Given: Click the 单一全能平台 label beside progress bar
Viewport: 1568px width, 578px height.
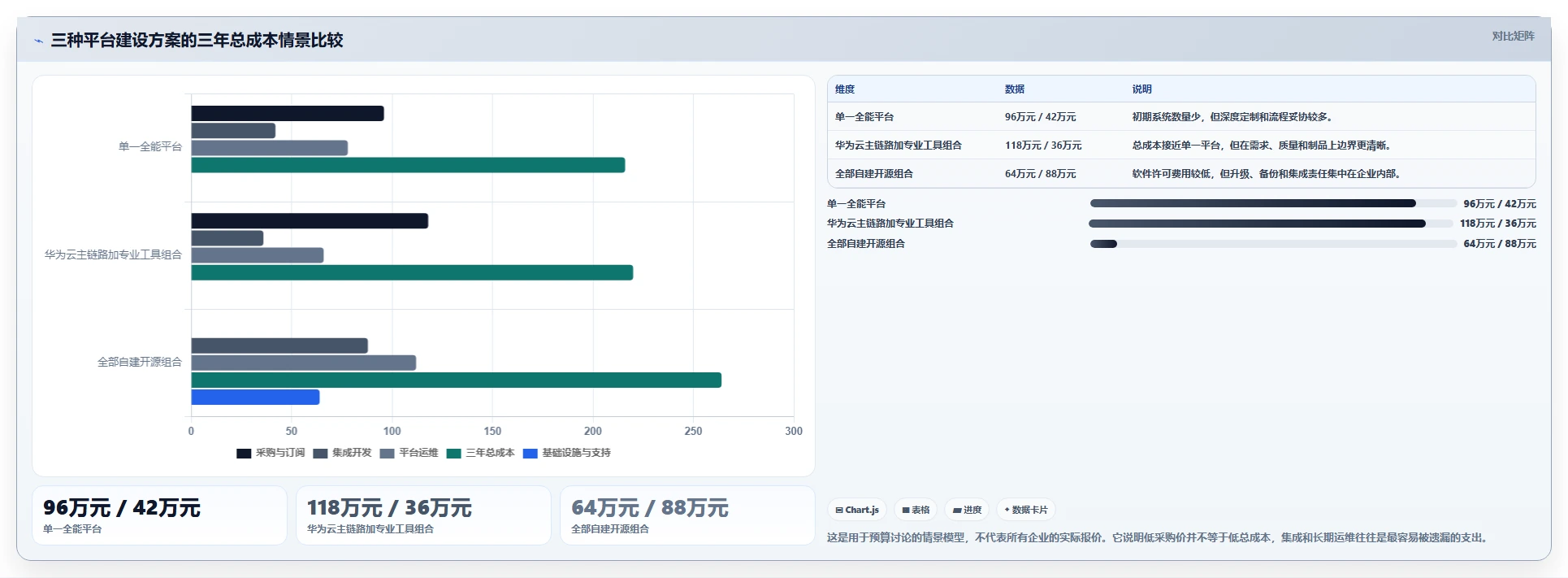Looking at the screenshot, I should 856,204.
